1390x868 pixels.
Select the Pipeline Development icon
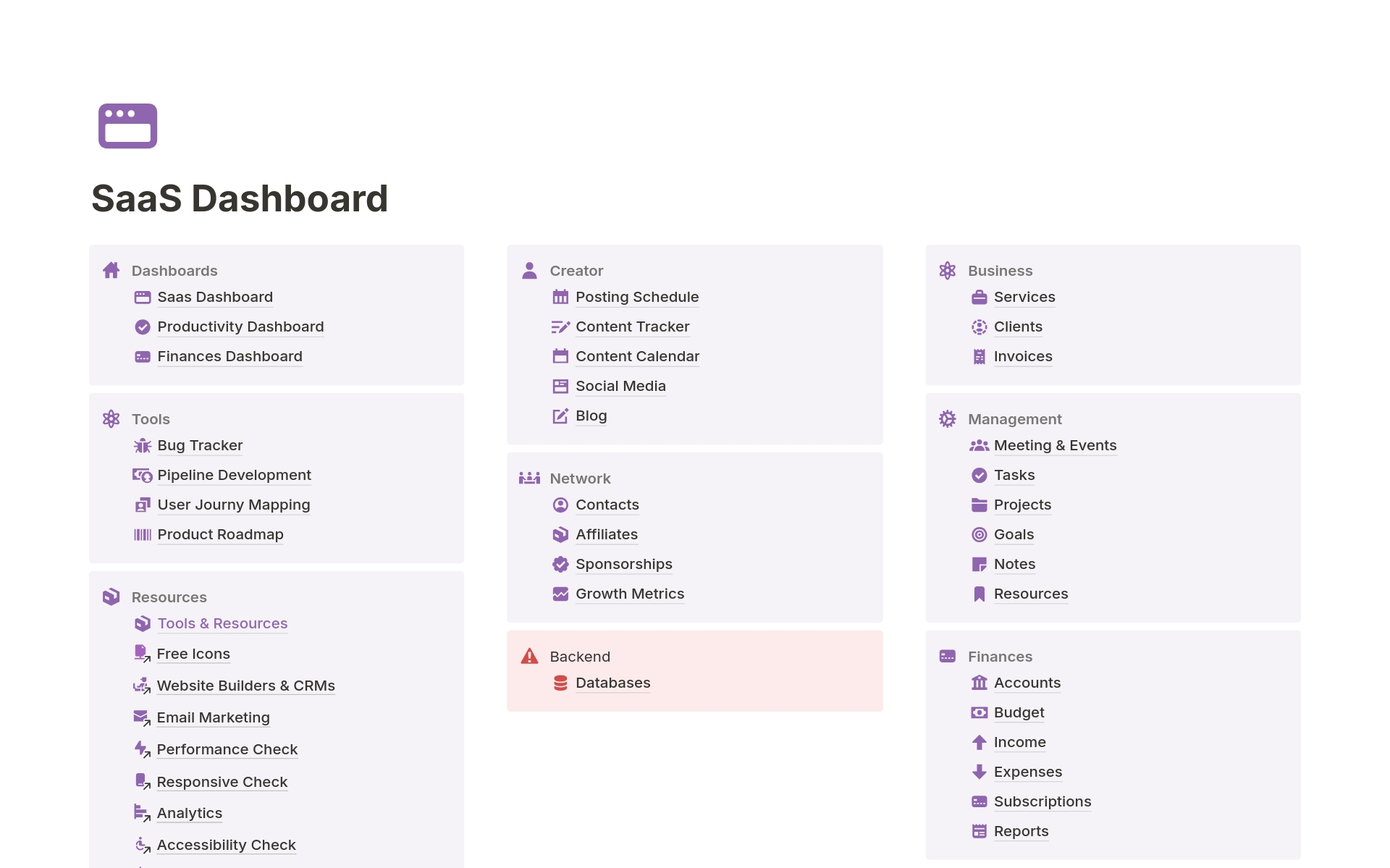(143, 475)
